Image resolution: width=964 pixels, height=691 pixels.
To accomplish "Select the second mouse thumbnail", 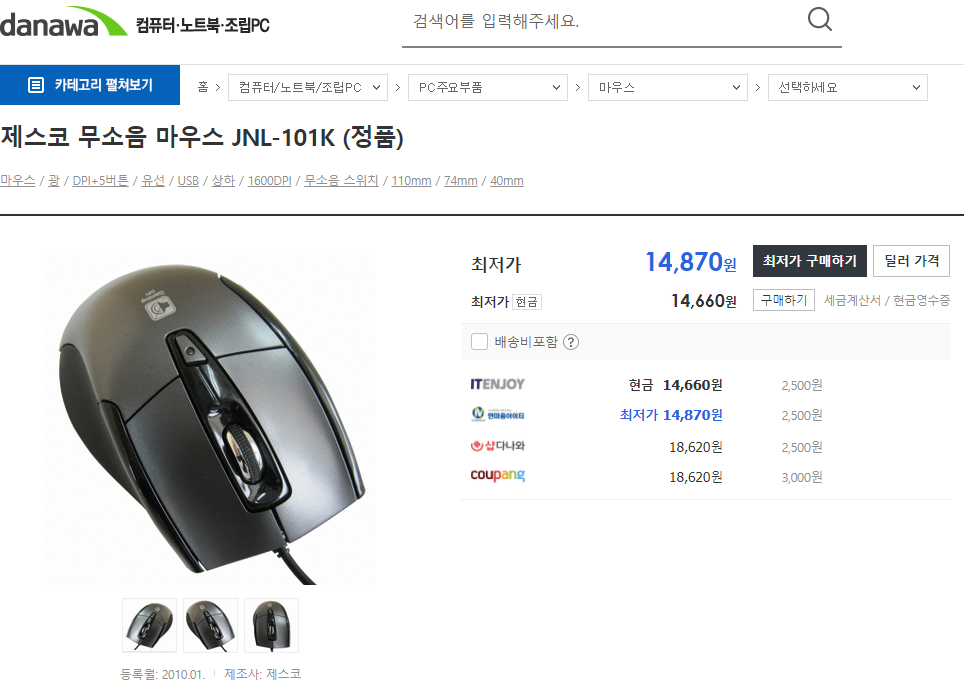I will pos(210,625).
